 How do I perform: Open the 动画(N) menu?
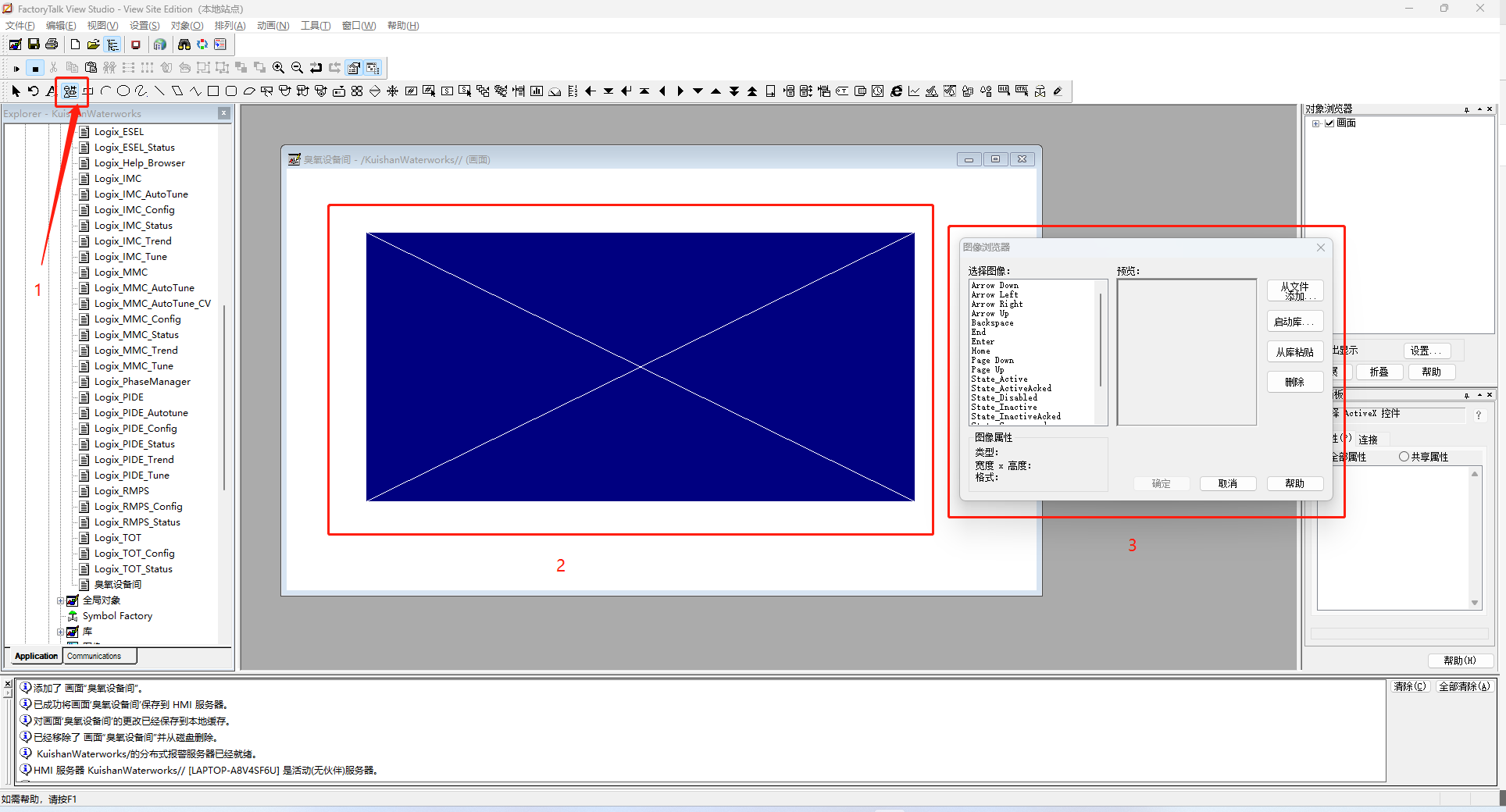tap(273, 26)
